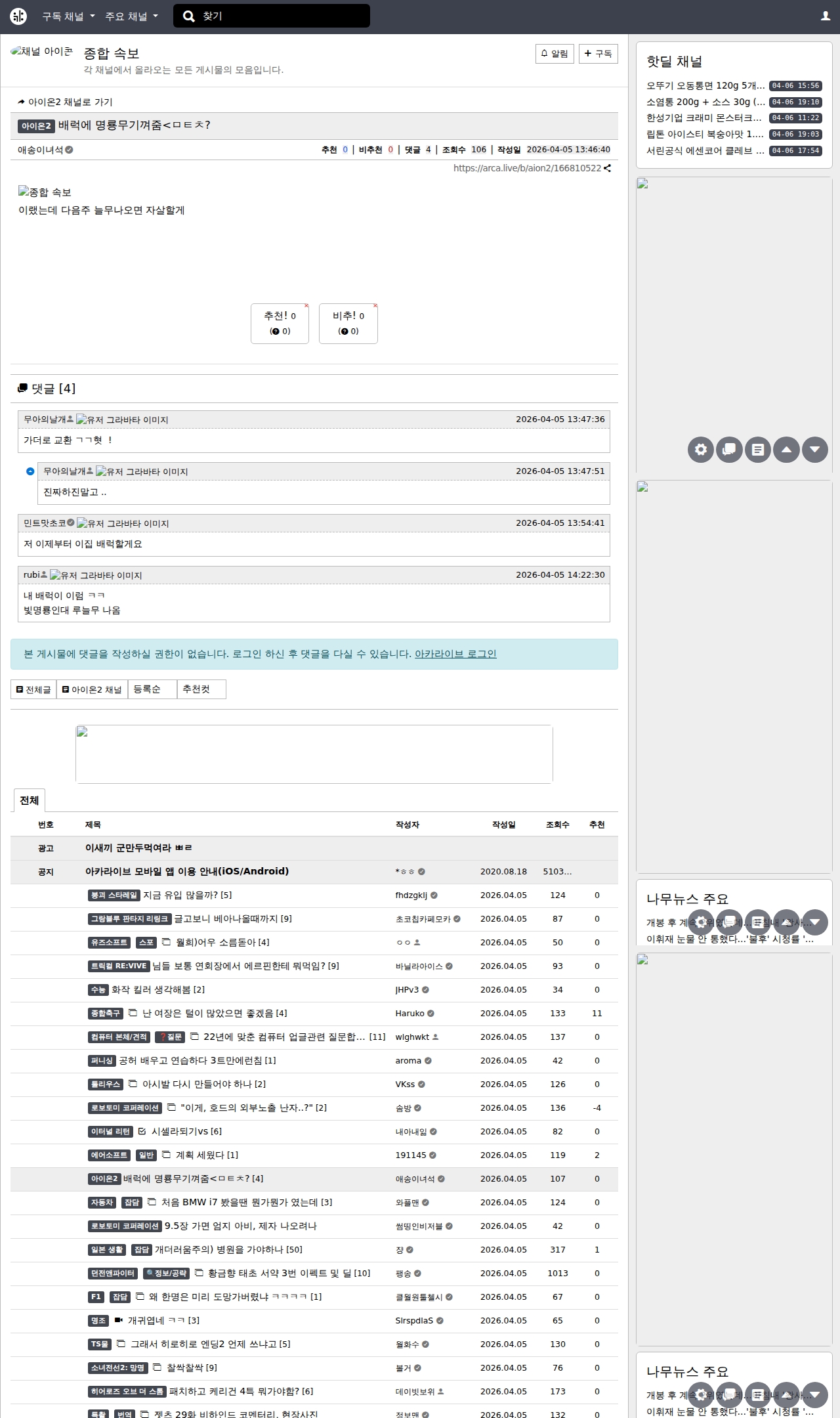The image size is (840, 1418).
Task: Open hot deal 소염통 200g + 소스 30g
Action: pyautogui.click(x=705, y=102)
